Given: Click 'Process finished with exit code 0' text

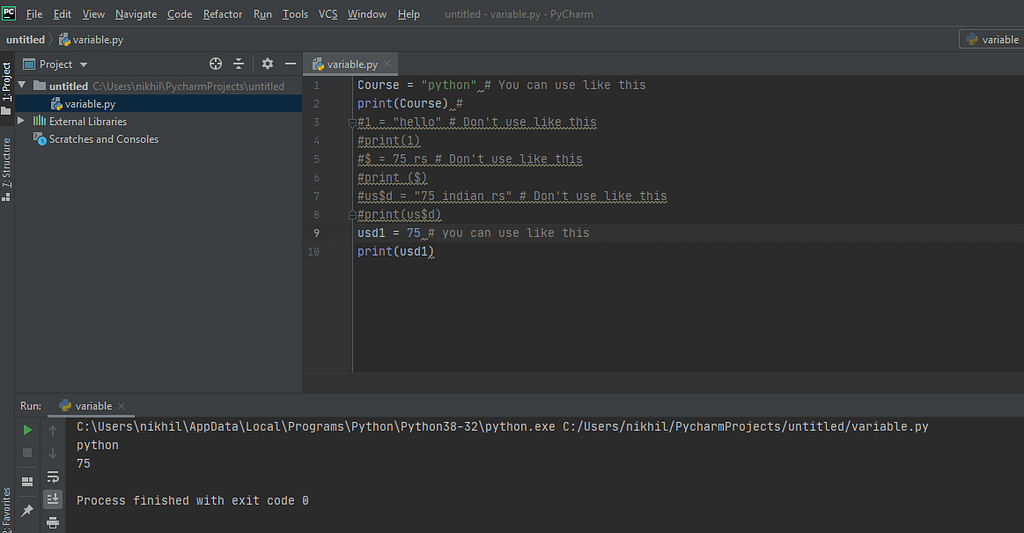Looking at the screenshot, I should coord(193,501).
